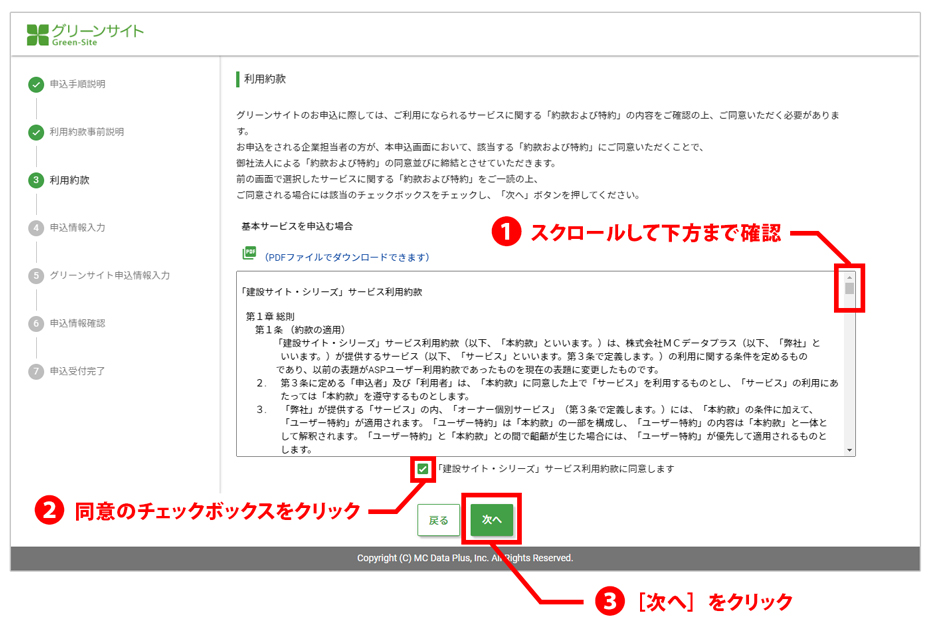Click inside the terms of service text area
Viewport: 930px width, 624px height.
click(x=540, y=380)
